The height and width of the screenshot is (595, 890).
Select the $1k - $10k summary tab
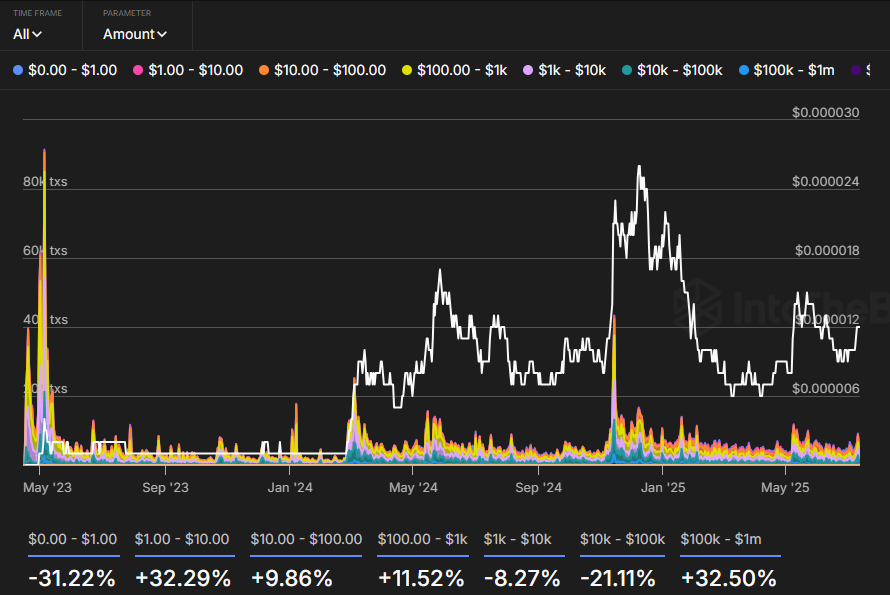(x=518, y=539)
